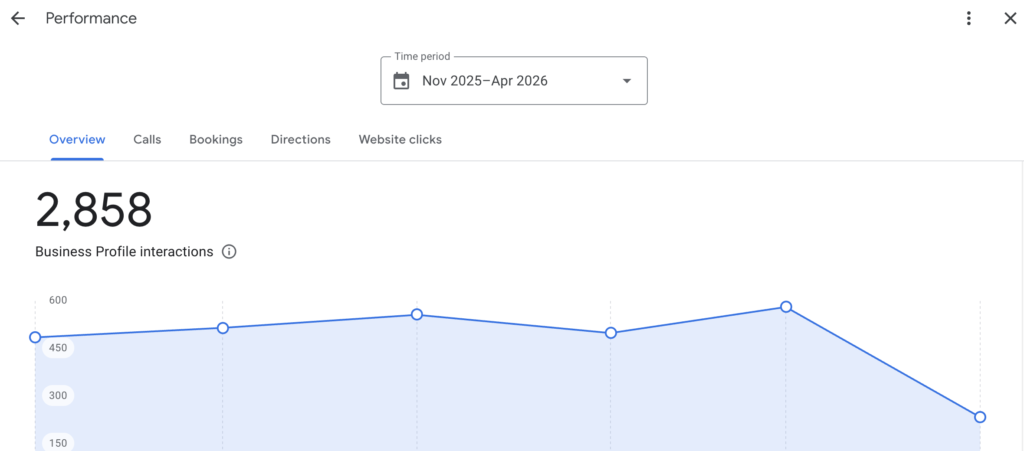Image resolution: width=1024 pixels, height=451 pixels.
Task: Select the Overview tab
Action: [77, 140]
